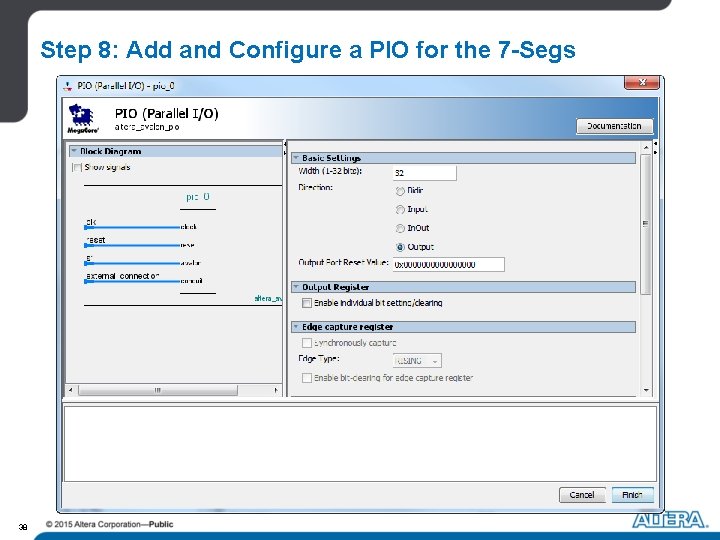The width and height of the screenshot is (720, 540).
Task: Open the Documentation button
Action: (614, 126)
